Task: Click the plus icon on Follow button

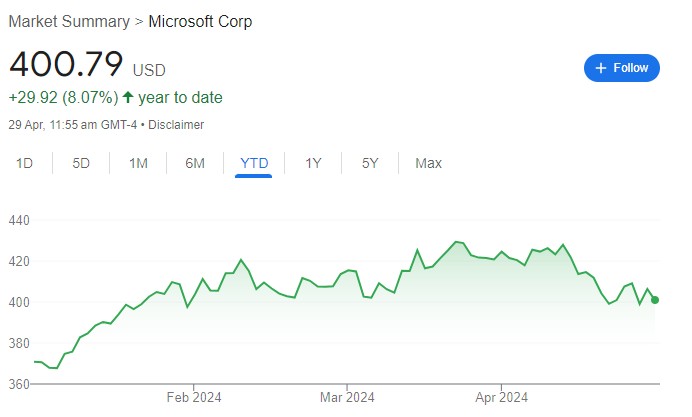Action: pyautogui.click(x=601, y=68)
